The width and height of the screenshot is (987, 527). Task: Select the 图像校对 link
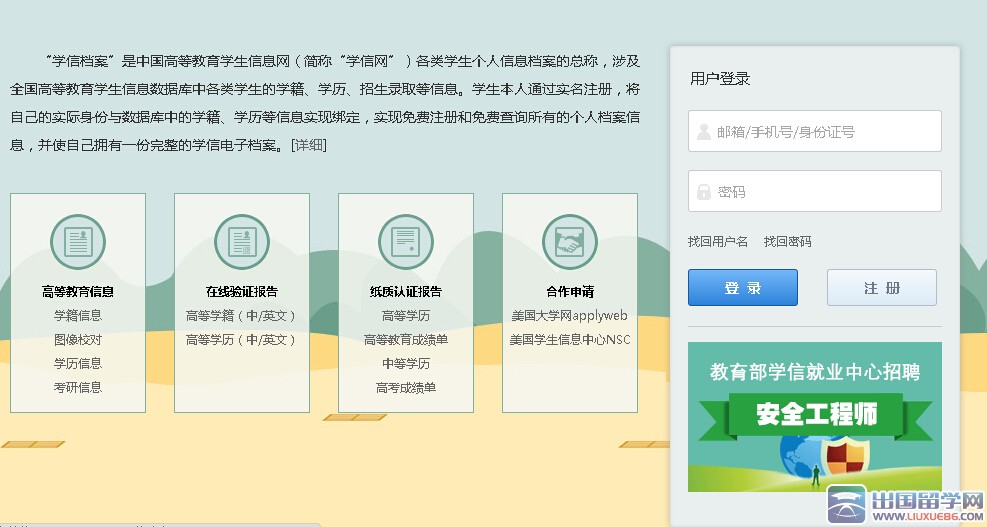(78, 339)
